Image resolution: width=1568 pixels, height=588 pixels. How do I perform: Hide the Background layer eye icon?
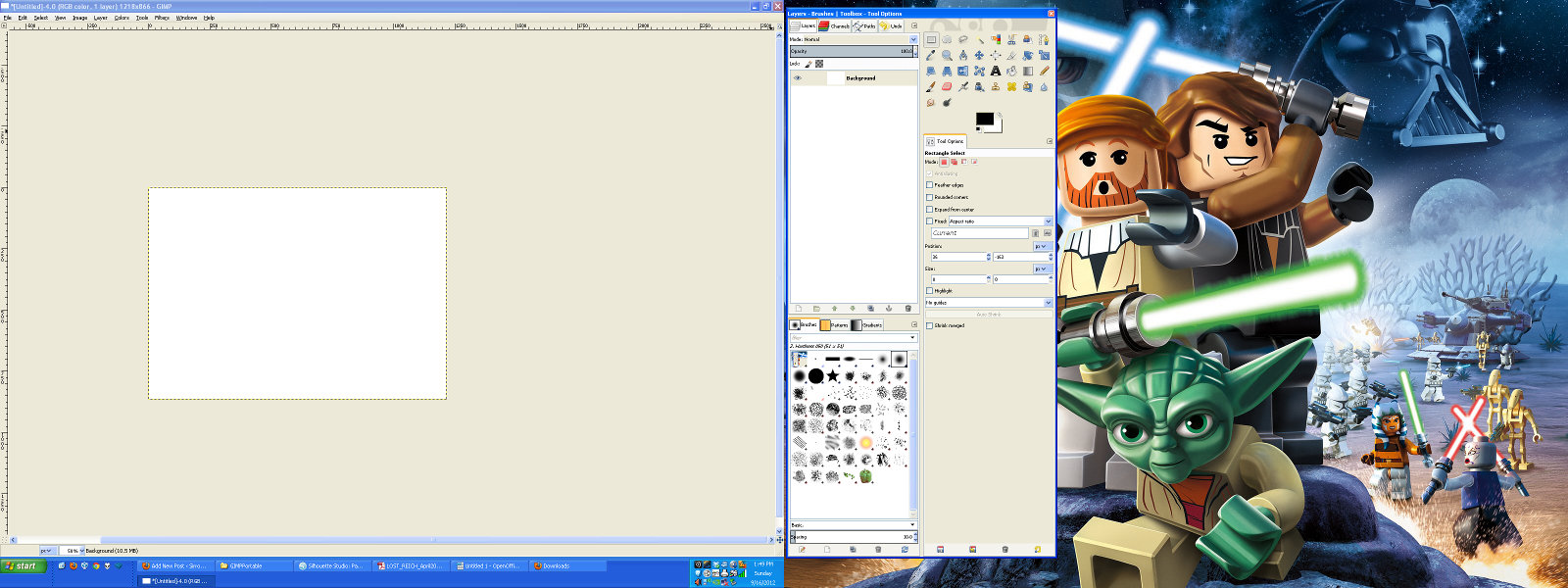point(797,78)
